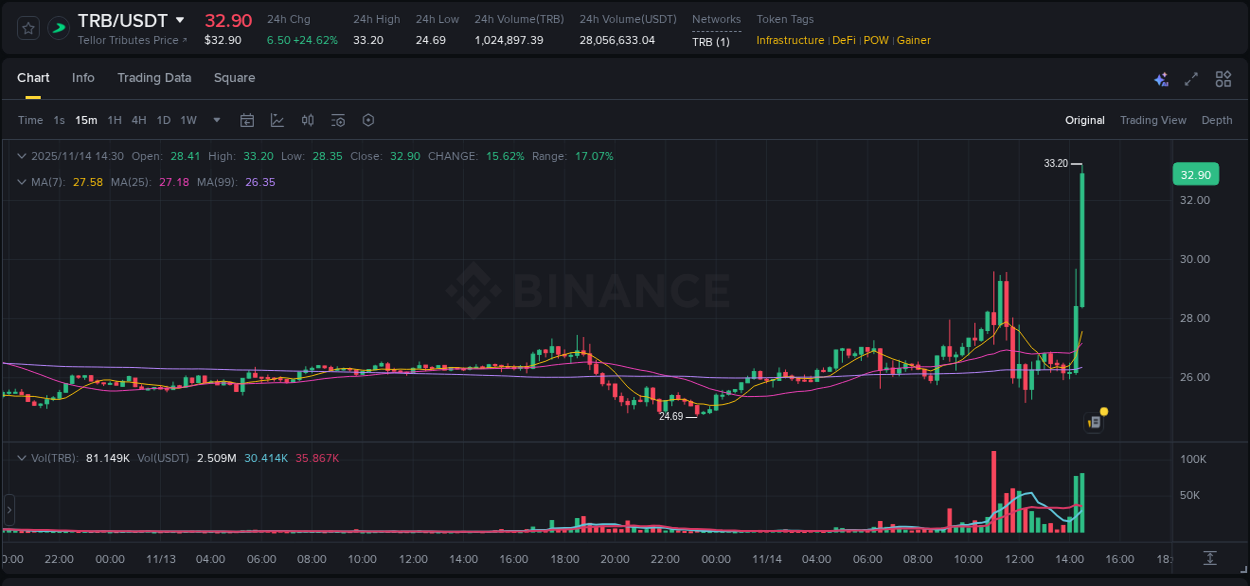Open the chart layout grid icon

pyautogui.click(x=1222, y=78)
